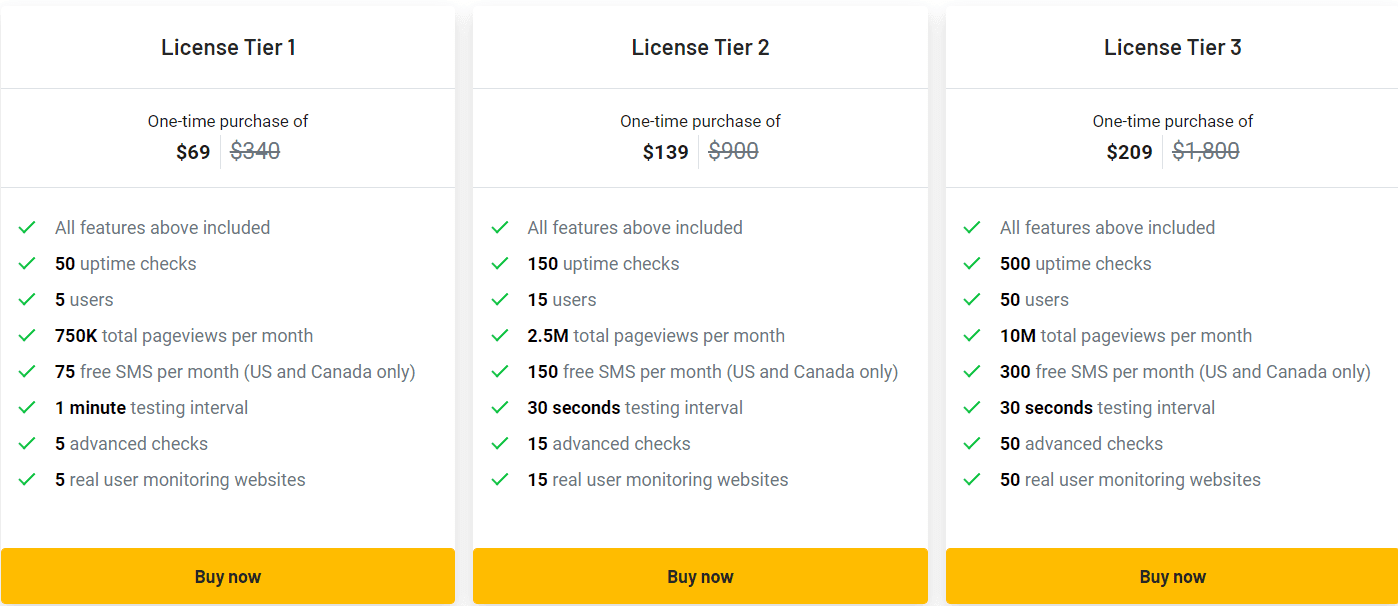
Task: Select the checkmark for 750K total pageviews
Action: tap(27, 335)
